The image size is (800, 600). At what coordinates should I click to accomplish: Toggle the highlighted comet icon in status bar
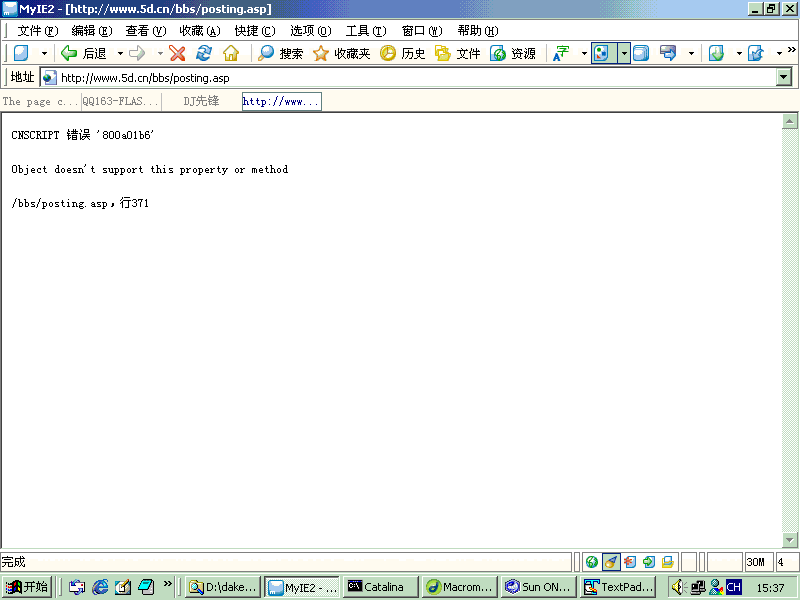click(611, 562)
